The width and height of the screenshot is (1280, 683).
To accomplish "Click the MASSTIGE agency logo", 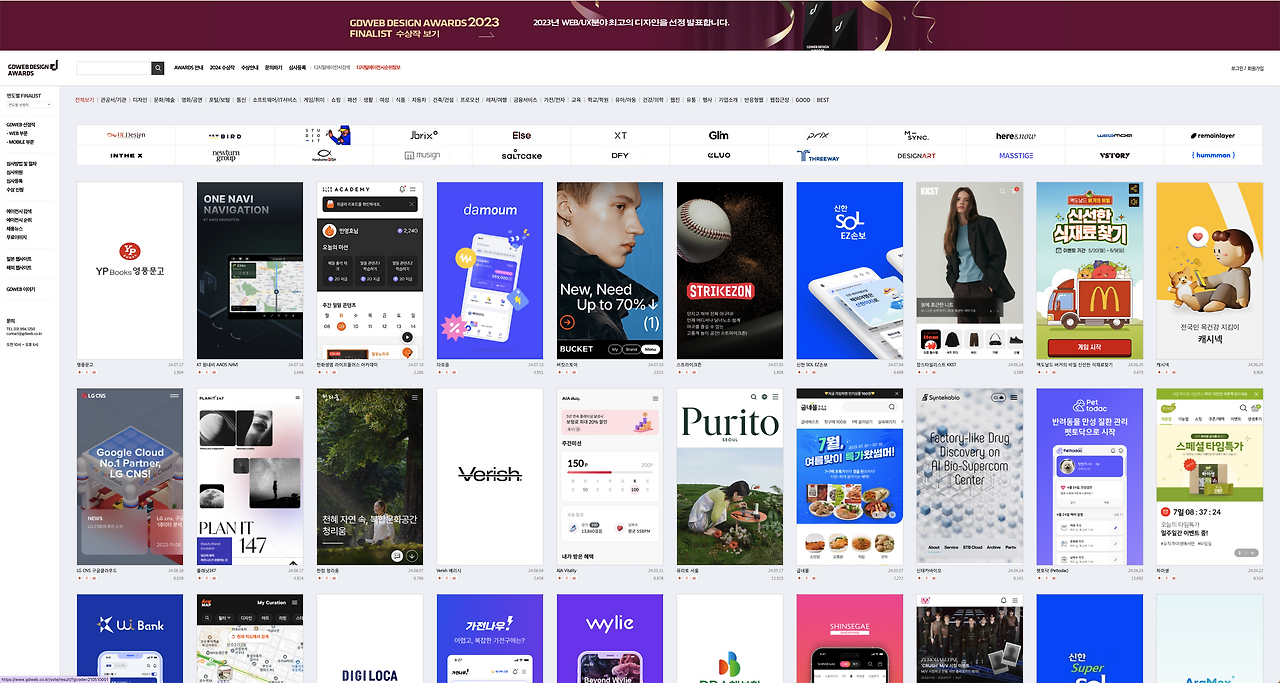I will coord(1015,155).
